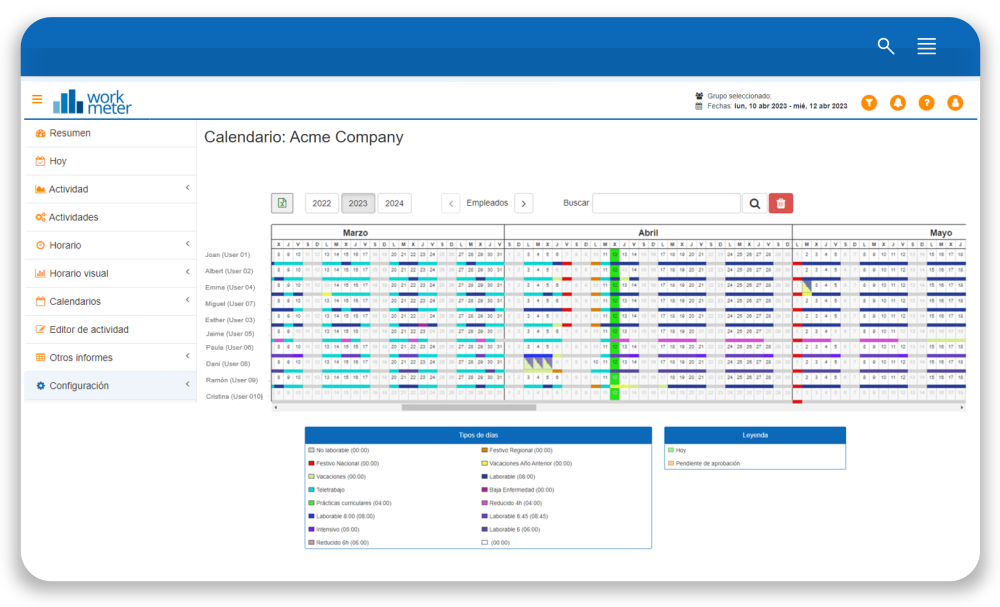Click the Teletrabajo color swatch in legend
The height and width of the screenshot is (607, 1000).
312,490
